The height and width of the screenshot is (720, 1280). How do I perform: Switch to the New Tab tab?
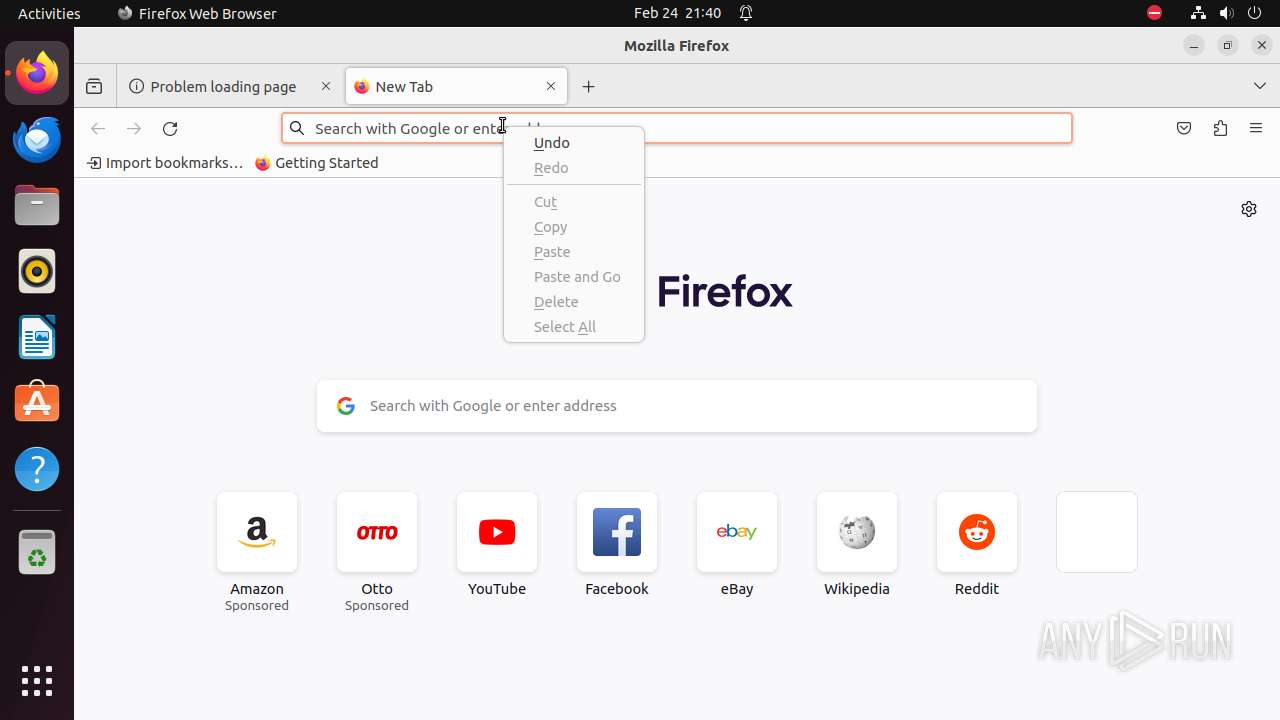click(x=457, y=86)
